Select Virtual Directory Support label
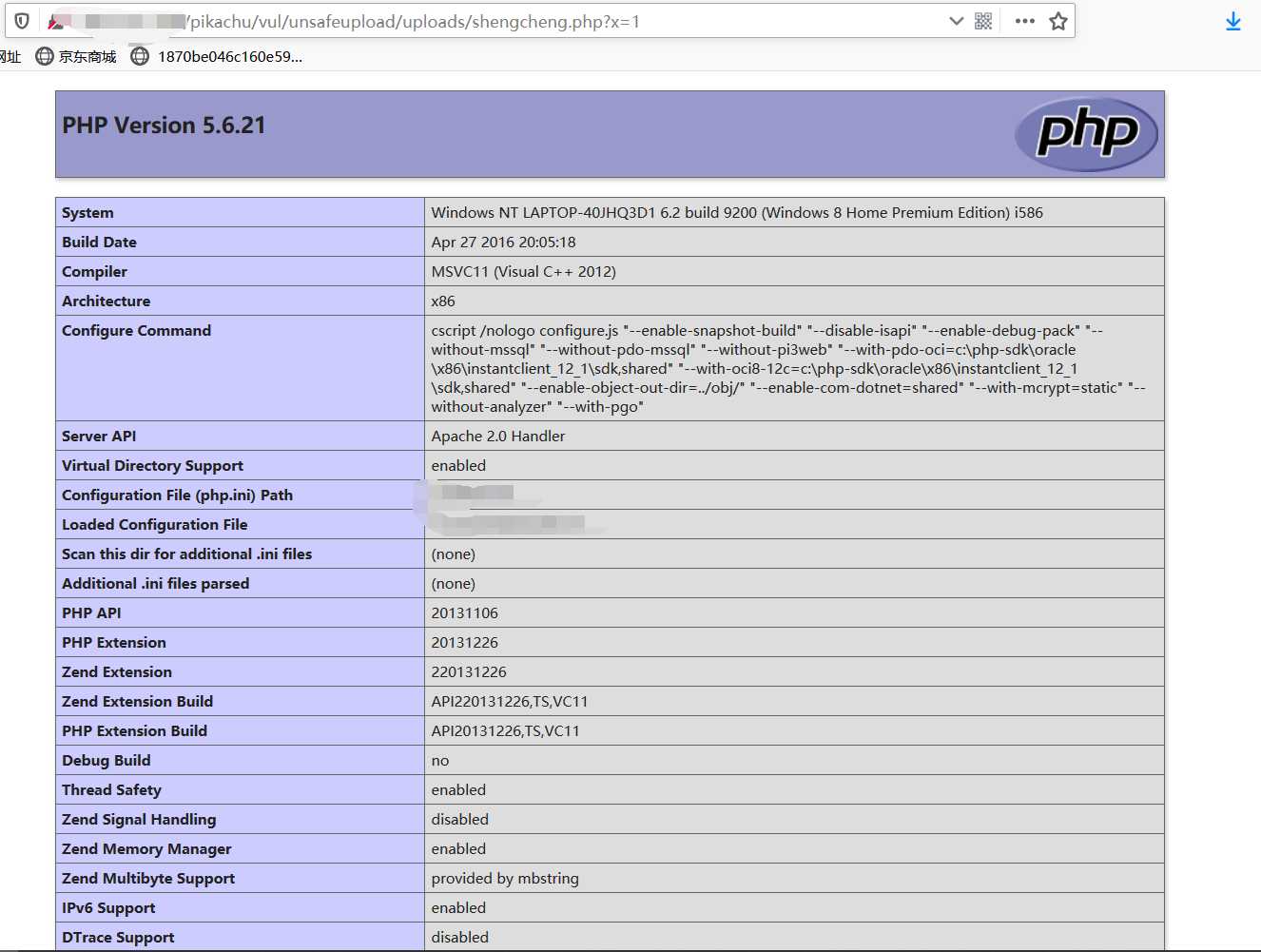The image size is (1261, 952). [152, 465]
